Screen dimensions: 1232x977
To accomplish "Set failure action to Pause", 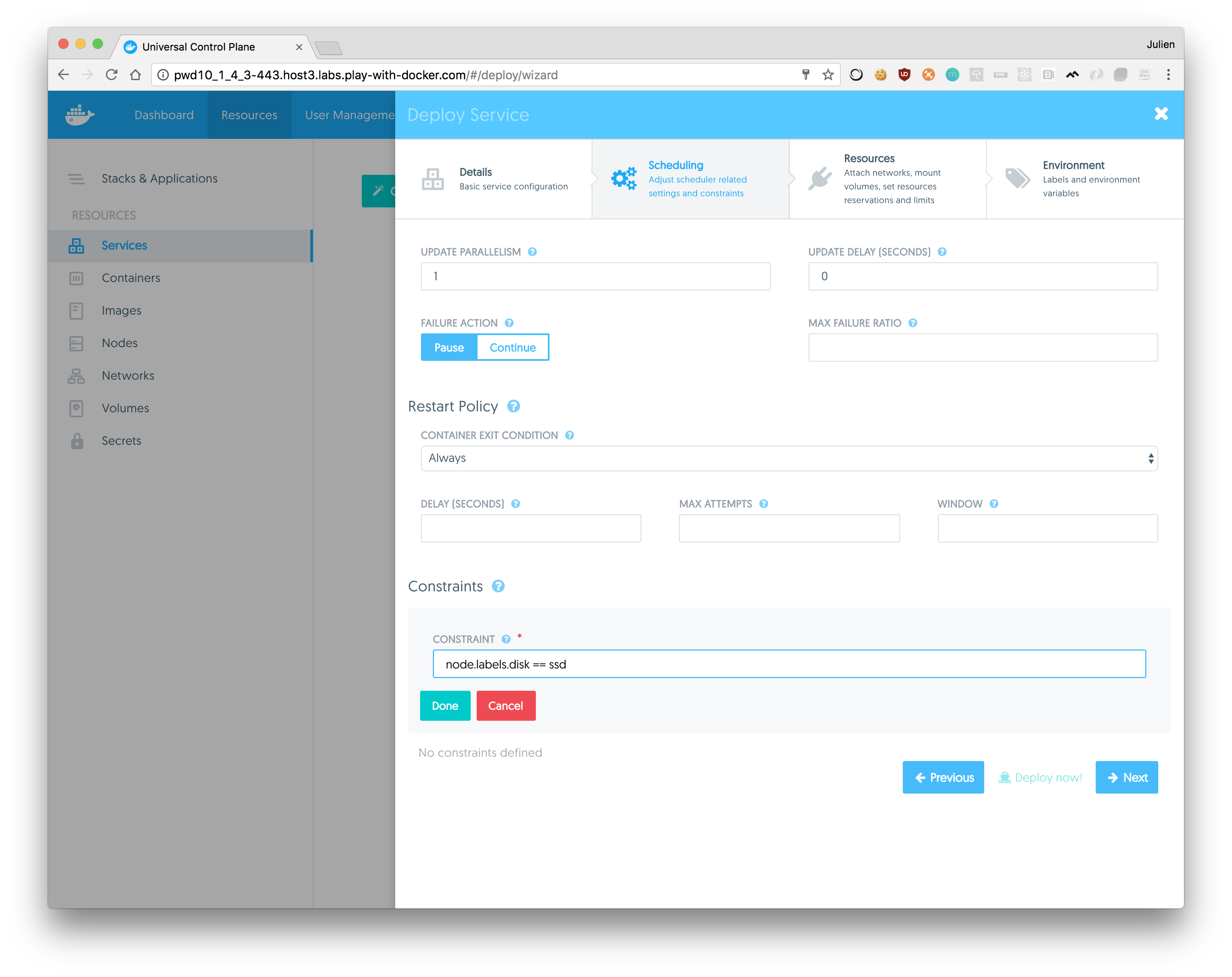I will pyautogui.click(x=448, y=348).
